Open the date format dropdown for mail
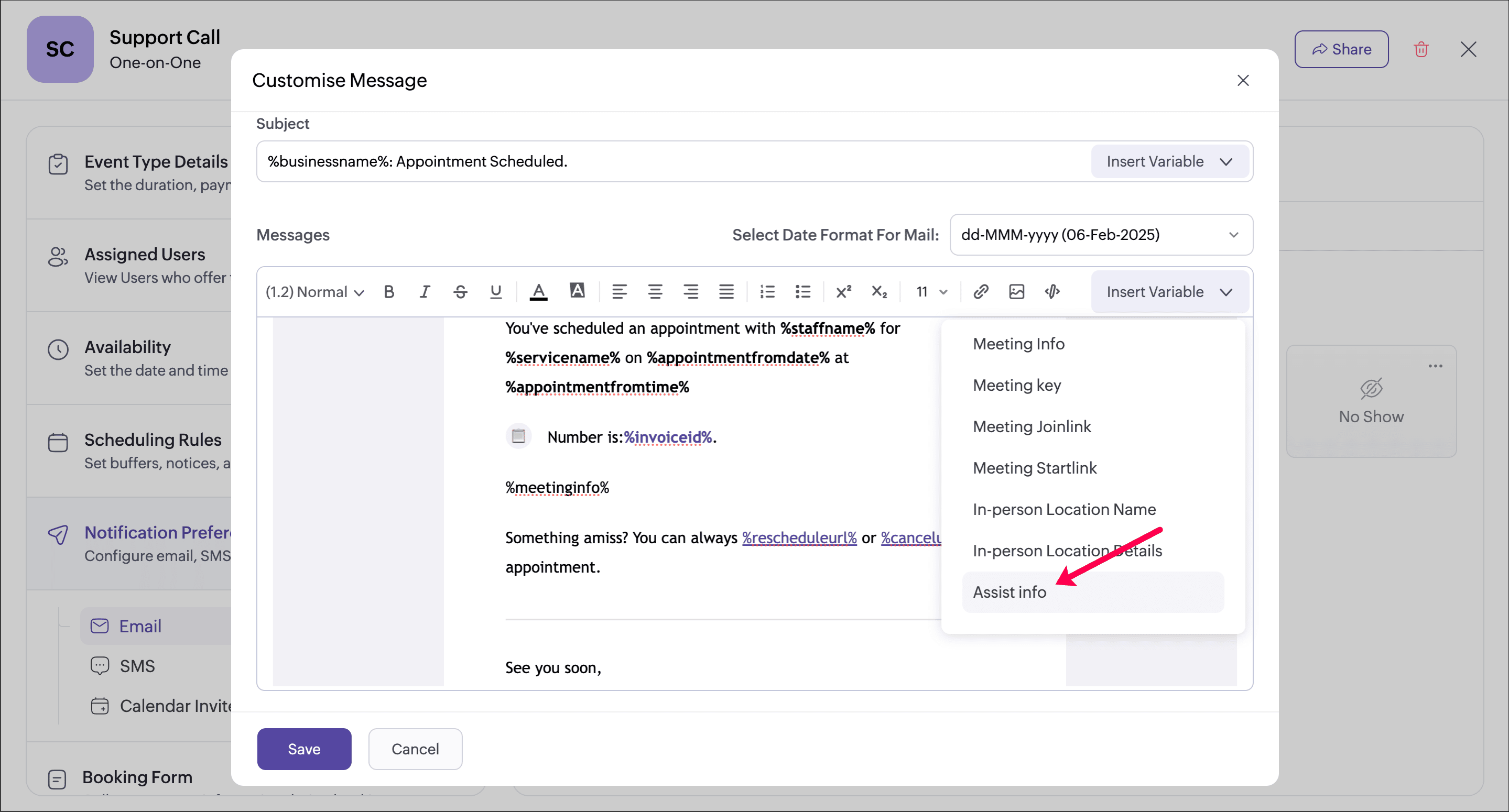 coord(1101,235)
